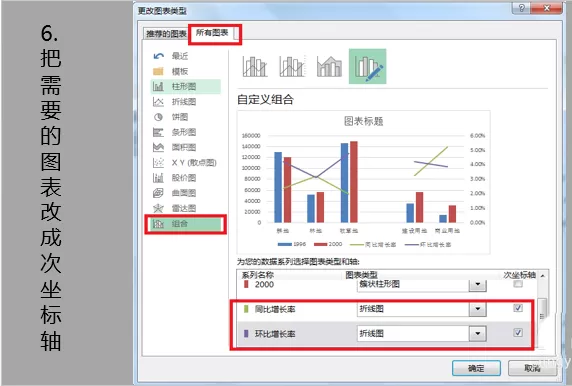
Task: Click the XY scatter chart icon
Action: point(158,163)
